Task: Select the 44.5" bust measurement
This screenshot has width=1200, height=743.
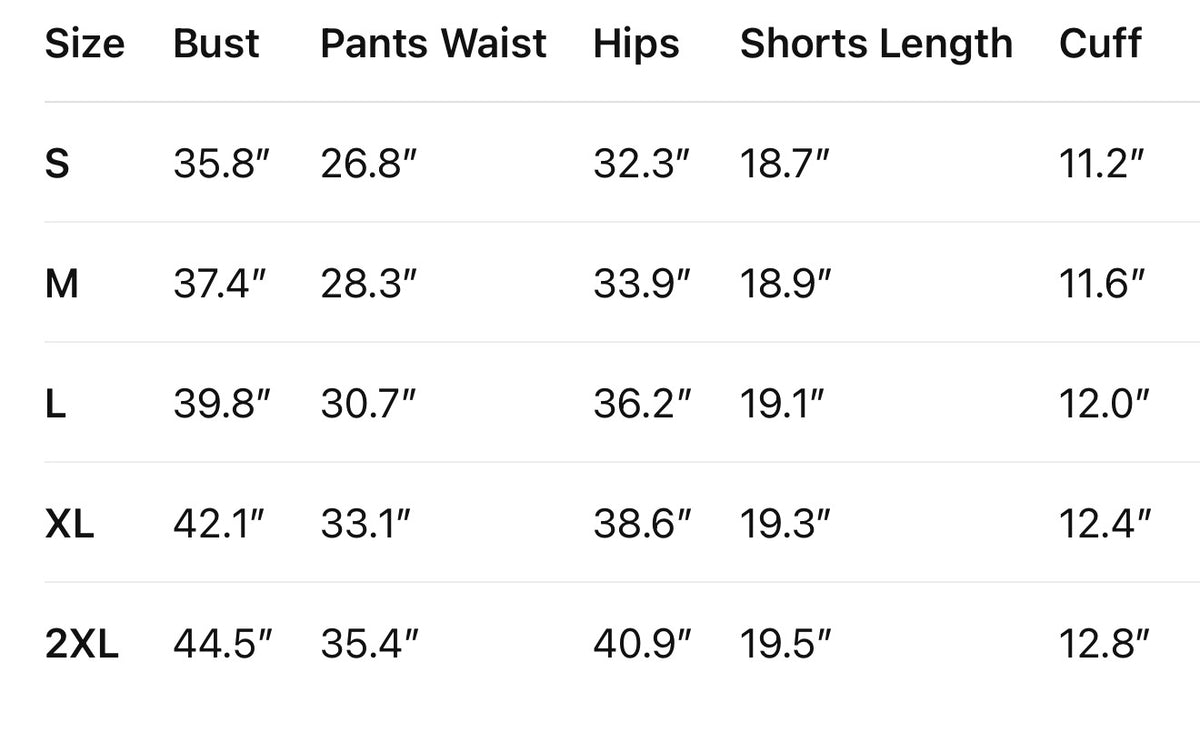Action: (222, 643)
